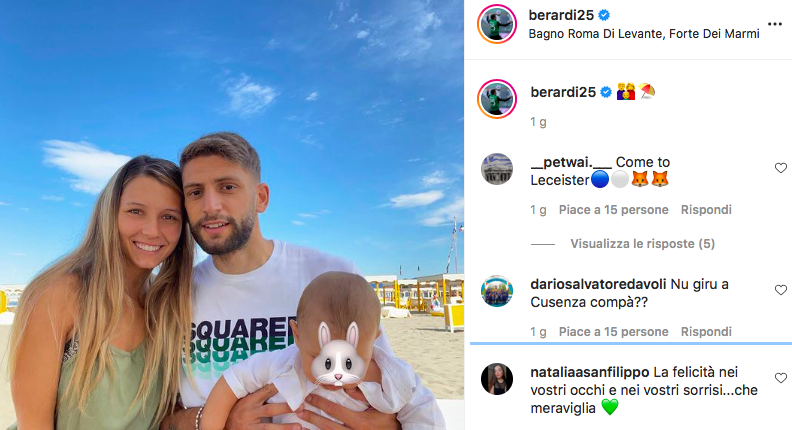
Task: Click berardi25 avatar beside the caption
Action: tap(497, 99)
